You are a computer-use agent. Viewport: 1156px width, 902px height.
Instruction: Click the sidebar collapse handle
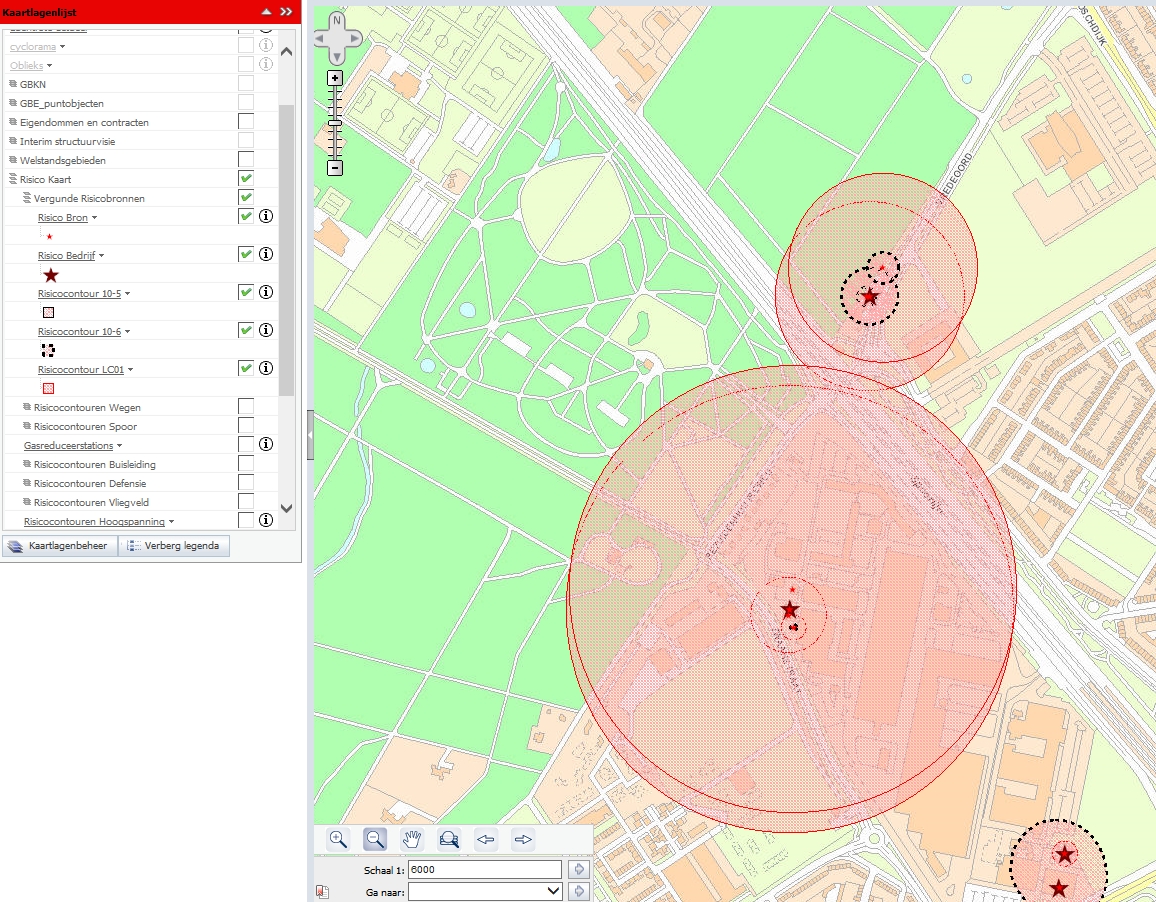[310, 435]
